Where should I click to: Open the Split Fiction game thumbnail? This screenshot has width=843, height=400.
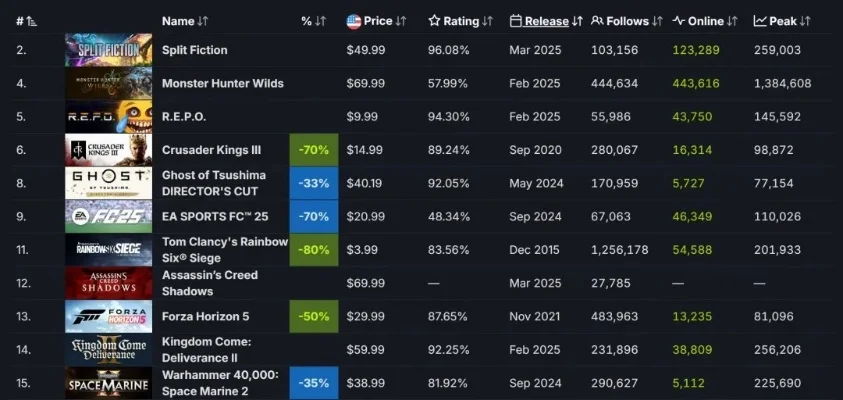(x=108, y=50)
